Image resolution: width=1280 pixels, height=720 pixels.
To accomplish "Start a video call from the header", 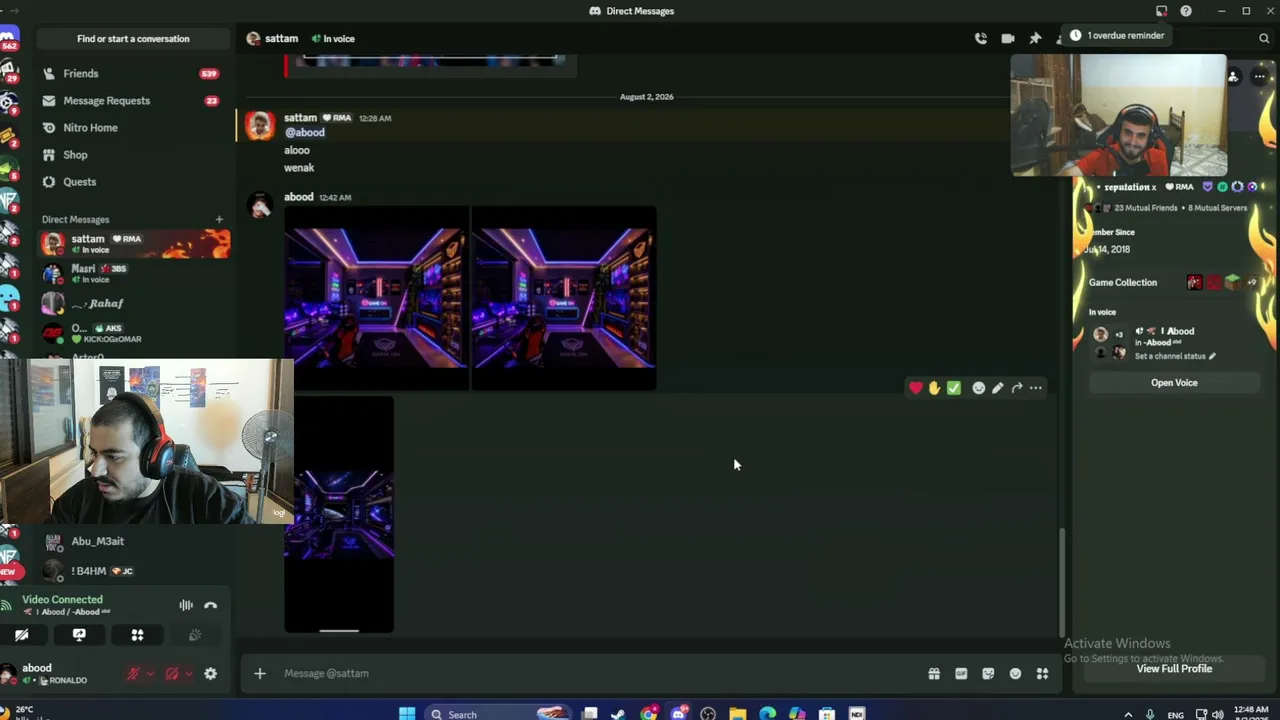I will (1008, 38).
